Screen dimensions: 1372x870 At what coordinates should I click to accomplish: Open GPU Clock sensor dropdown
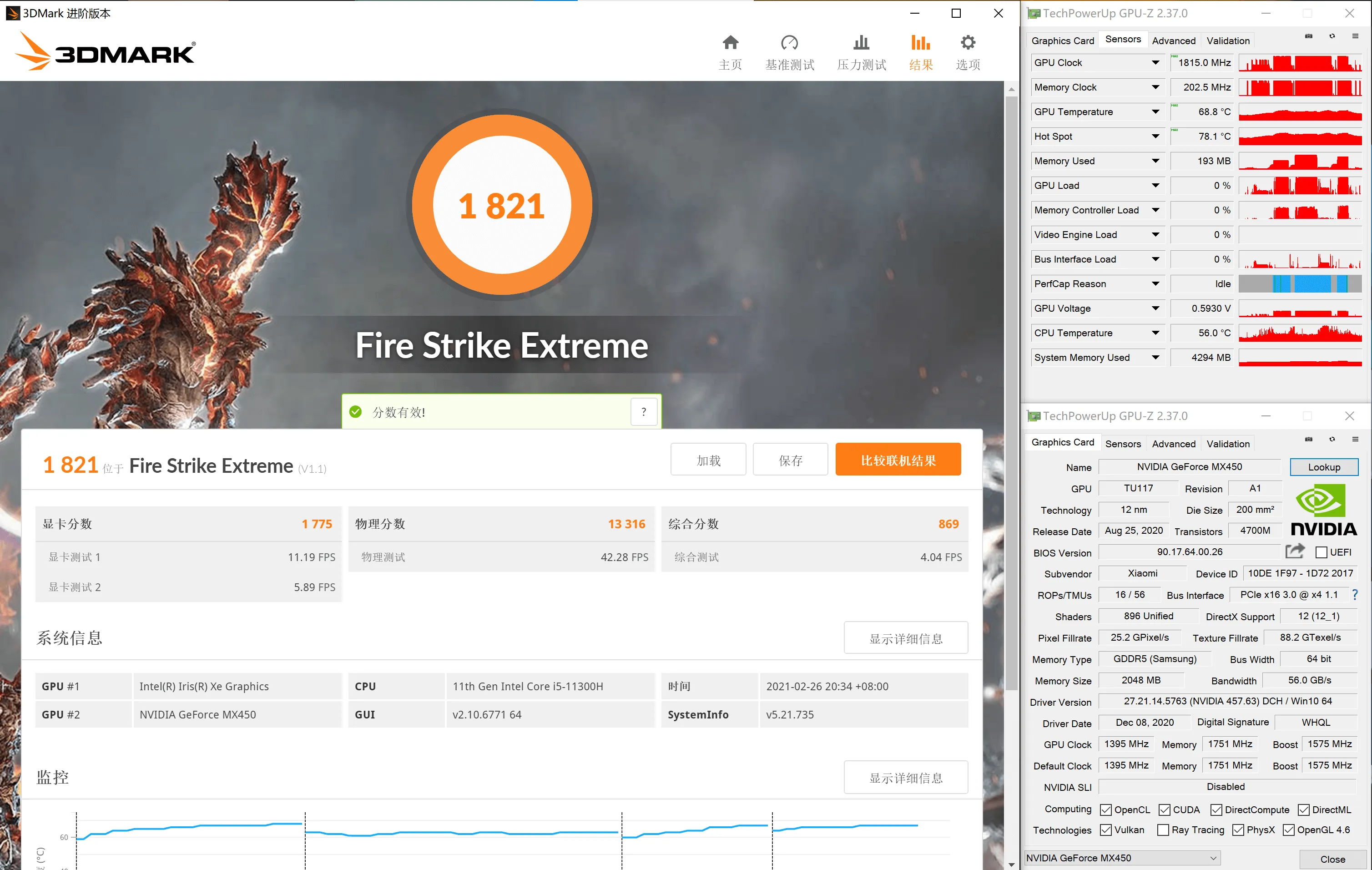1155,63
